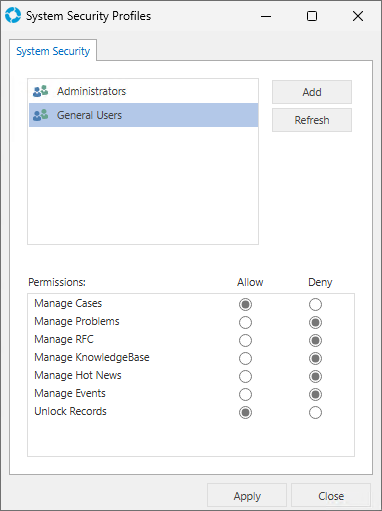Open the System Security tab

(53, 51)
